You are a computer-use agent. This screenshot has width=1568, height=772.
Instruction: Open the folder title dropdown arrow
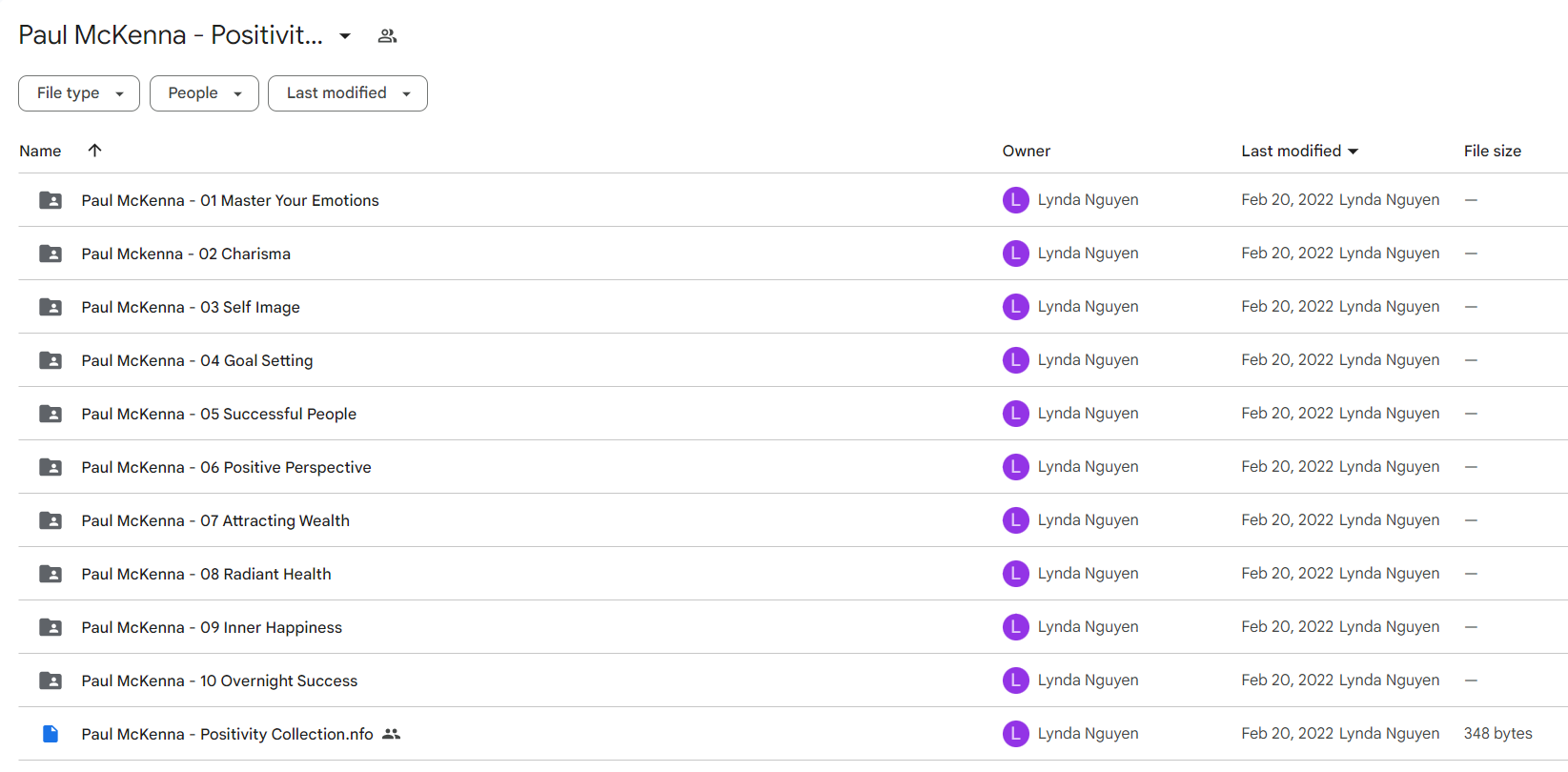(x=345, y=36)
